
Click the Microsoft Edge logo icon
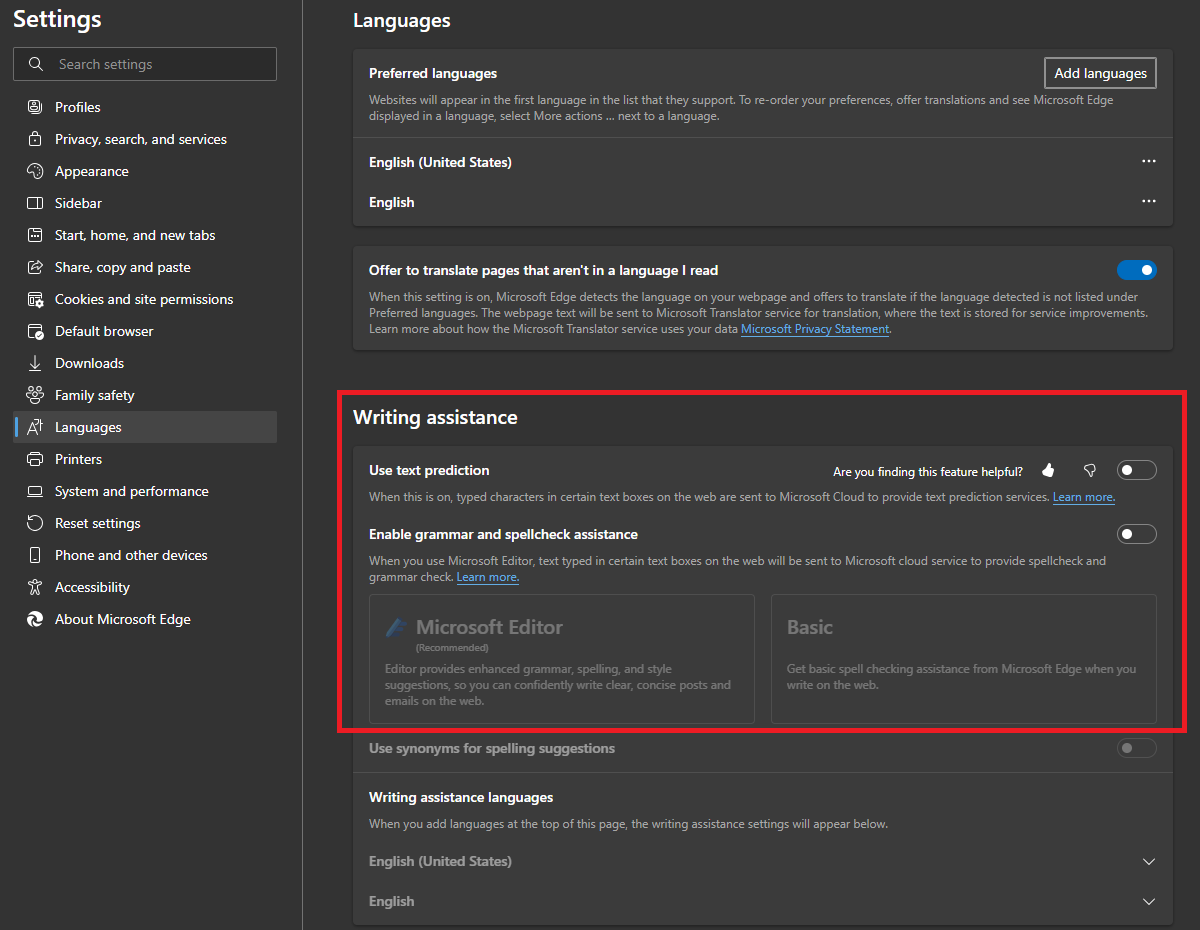[35, 619]
